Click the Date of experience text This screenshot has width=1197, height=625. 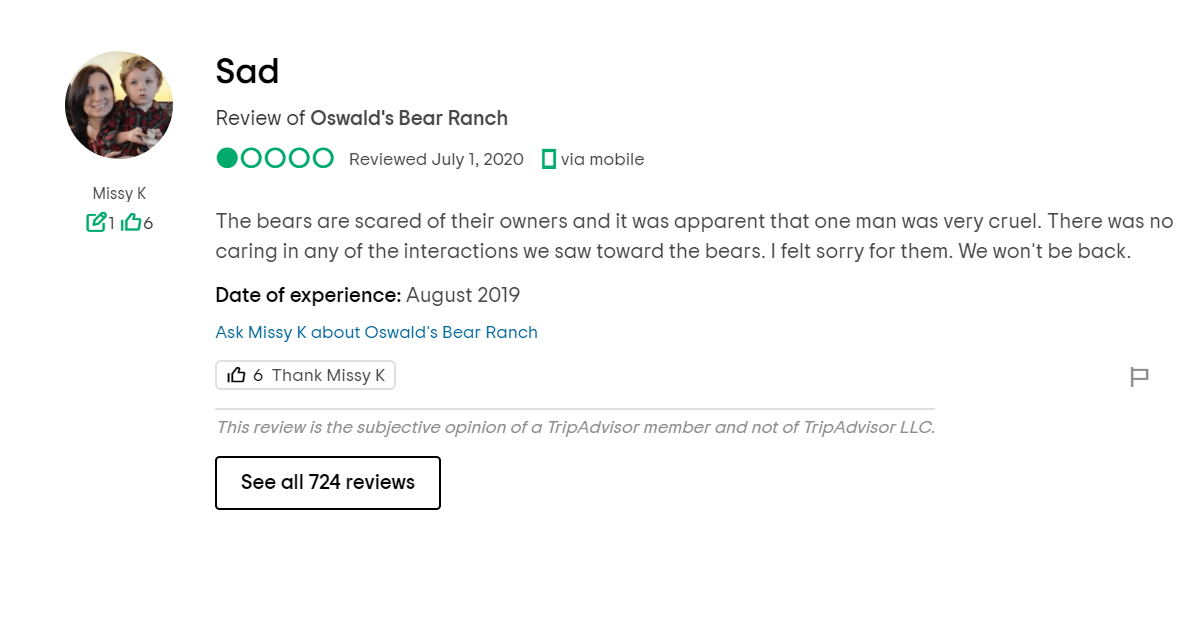[x=367, y=295]
